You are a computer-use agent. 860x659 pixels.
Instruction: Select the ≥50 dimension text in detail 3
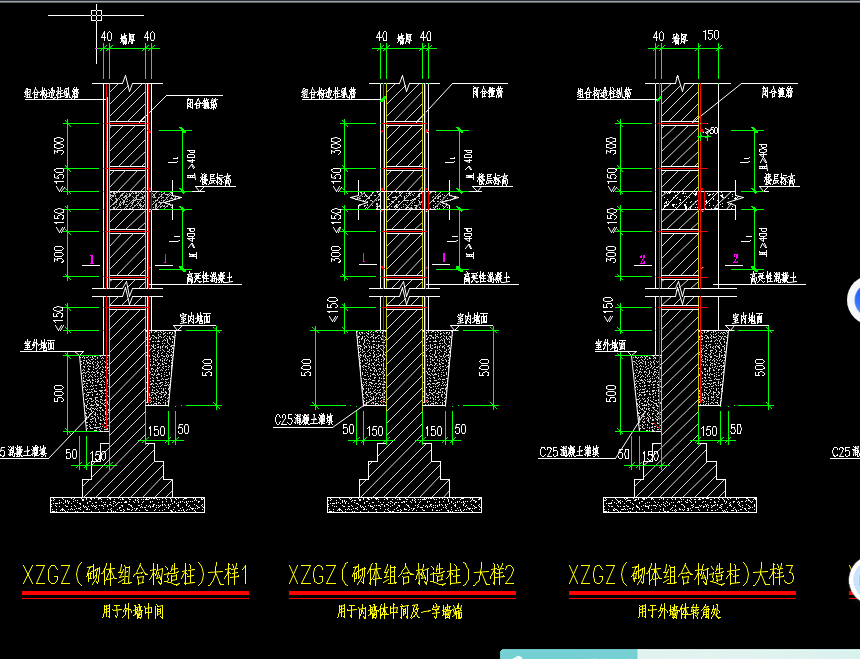[x=711, y=131]
